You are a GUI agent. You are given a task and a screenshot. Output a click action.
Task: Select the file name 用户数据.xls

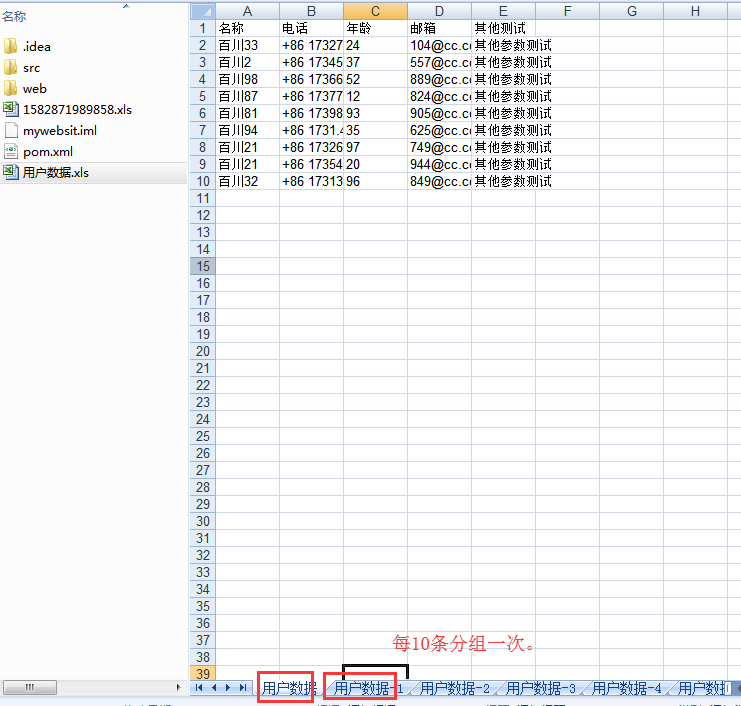pos(56,173)
